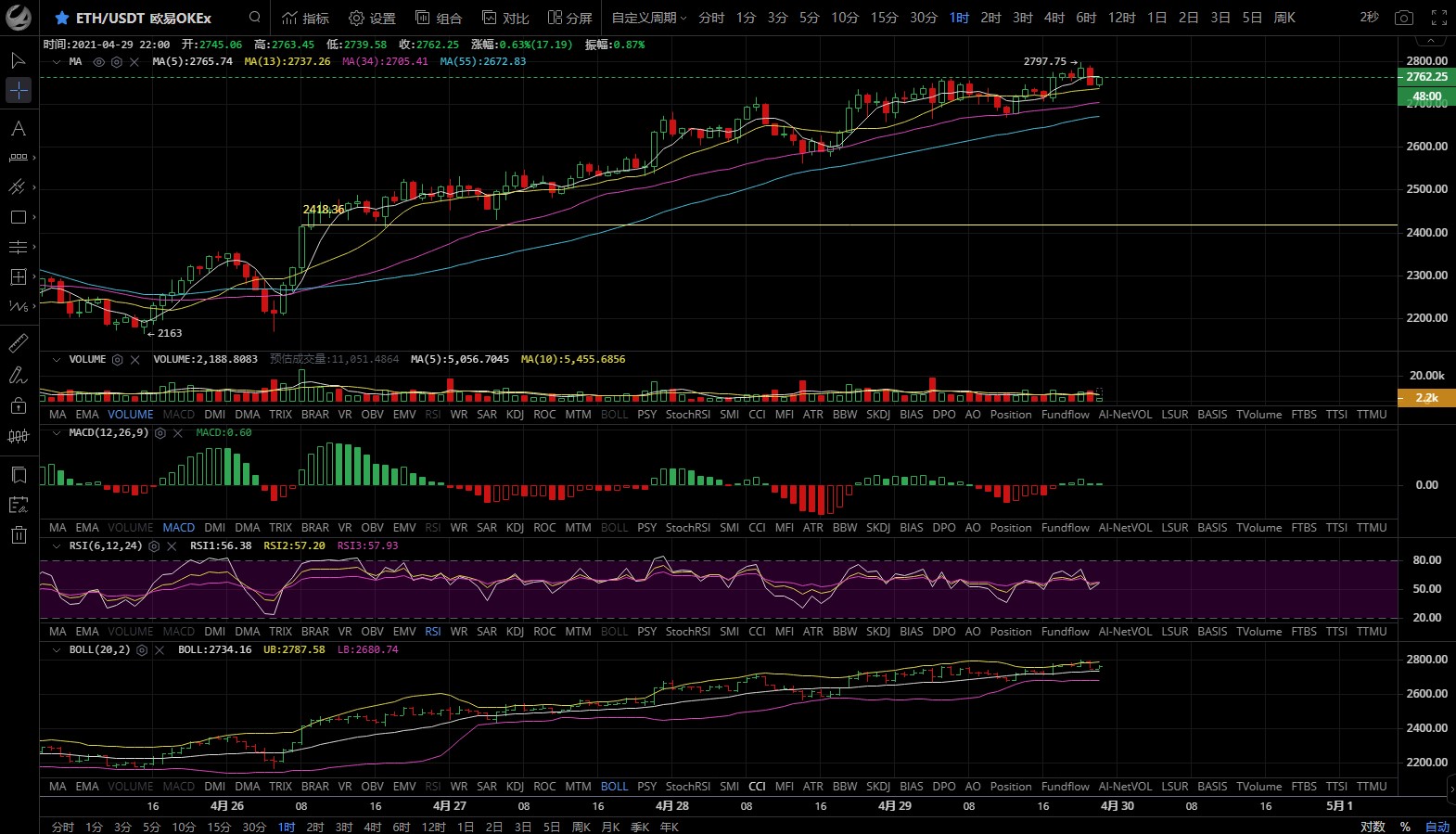
Task: Open the 自定义周期 custom period dropdown
Action: coord(648,18)
